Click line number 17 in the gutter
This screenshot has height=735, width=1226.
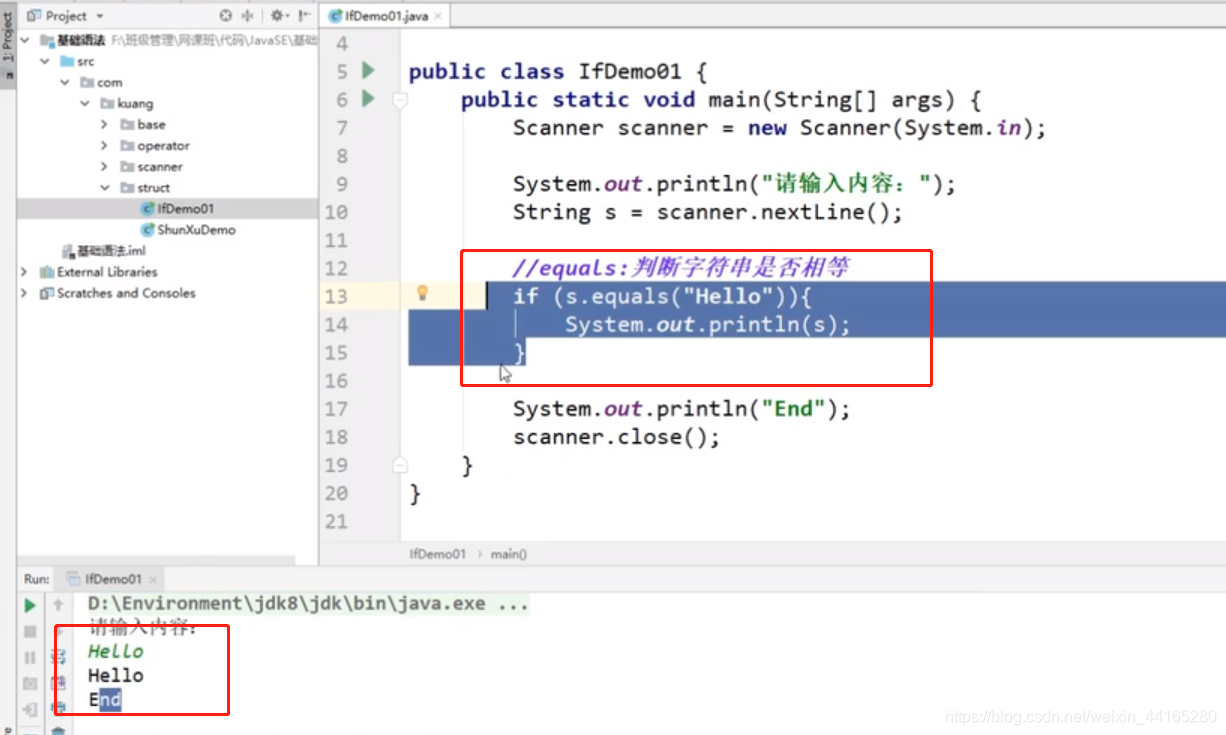pos(336,409)
